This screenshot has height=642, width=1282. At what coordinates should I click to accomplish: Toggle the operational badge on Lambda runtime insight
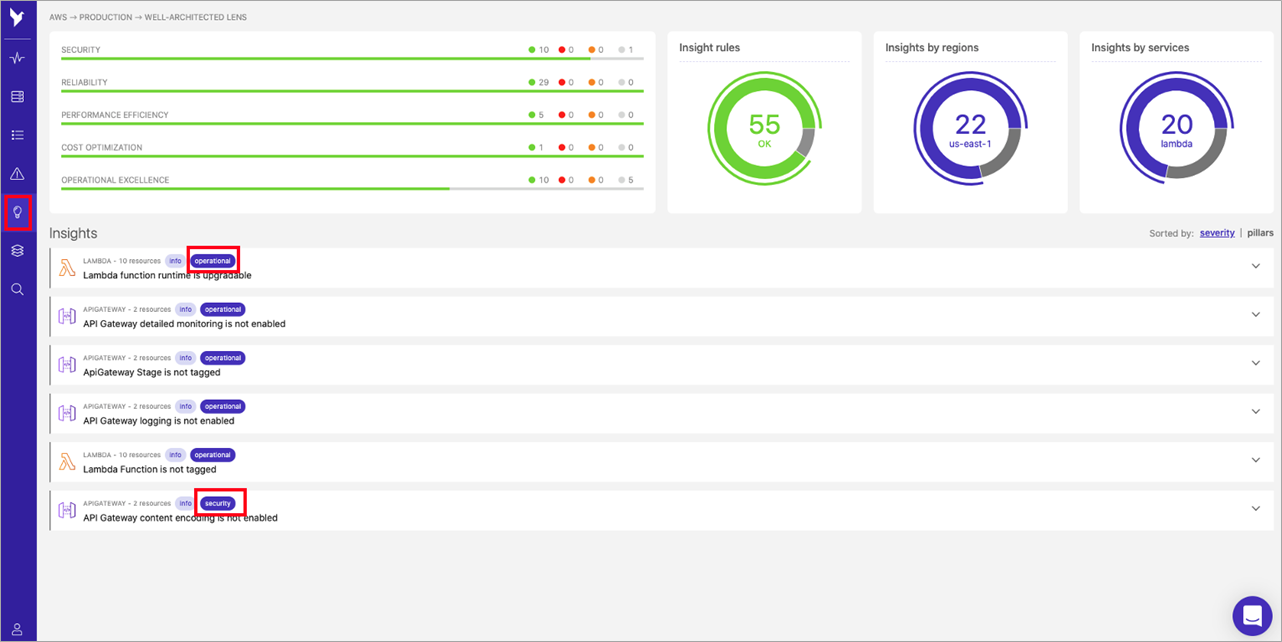[x=212, y=260]
